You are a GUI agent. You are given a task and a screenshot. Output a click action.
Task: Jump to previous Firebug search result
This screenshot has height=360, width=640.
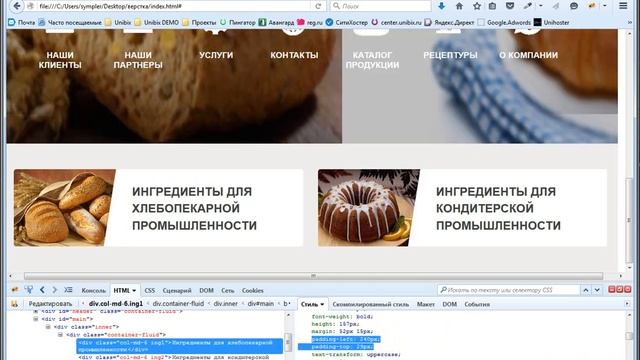586,290
